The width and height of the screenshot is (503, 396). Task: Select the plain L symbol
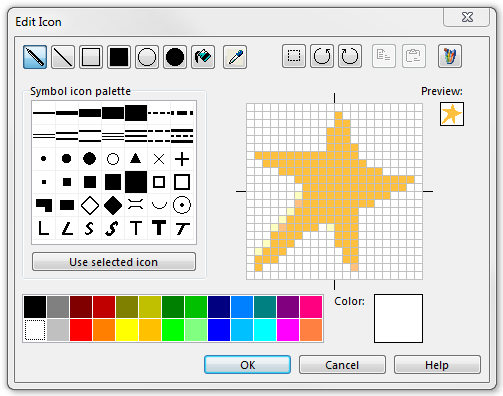tap(44, 228)
